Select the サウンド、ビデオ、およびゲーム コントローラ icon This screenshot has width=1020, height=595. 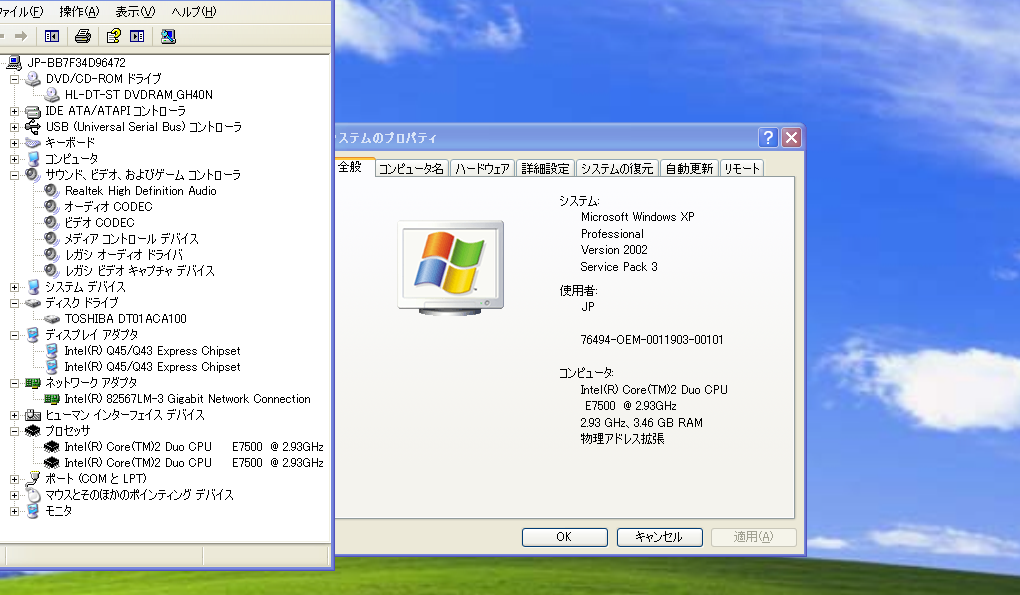coord(33,175)
